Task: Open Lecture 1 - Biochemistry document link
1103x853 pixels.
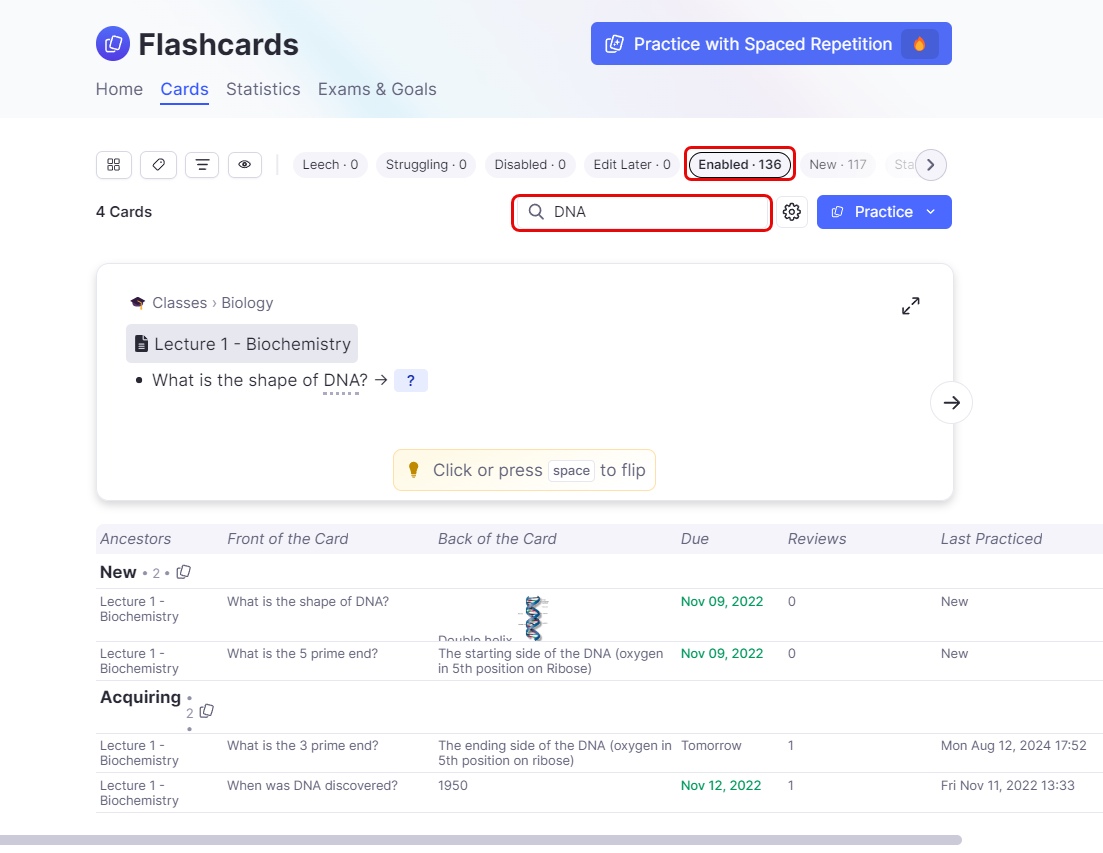Action: 241,344
